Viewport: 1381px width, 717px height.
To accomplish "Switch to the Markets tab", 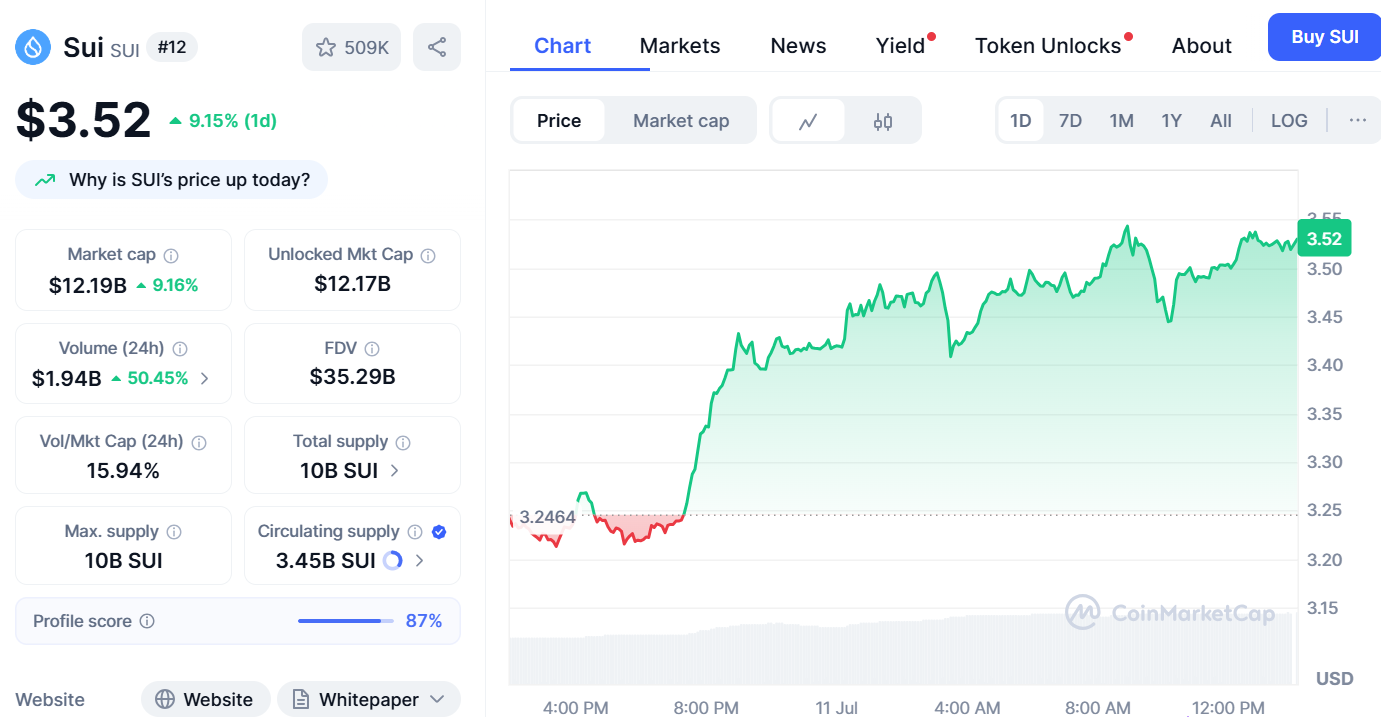I will click(x=680, y=46).
